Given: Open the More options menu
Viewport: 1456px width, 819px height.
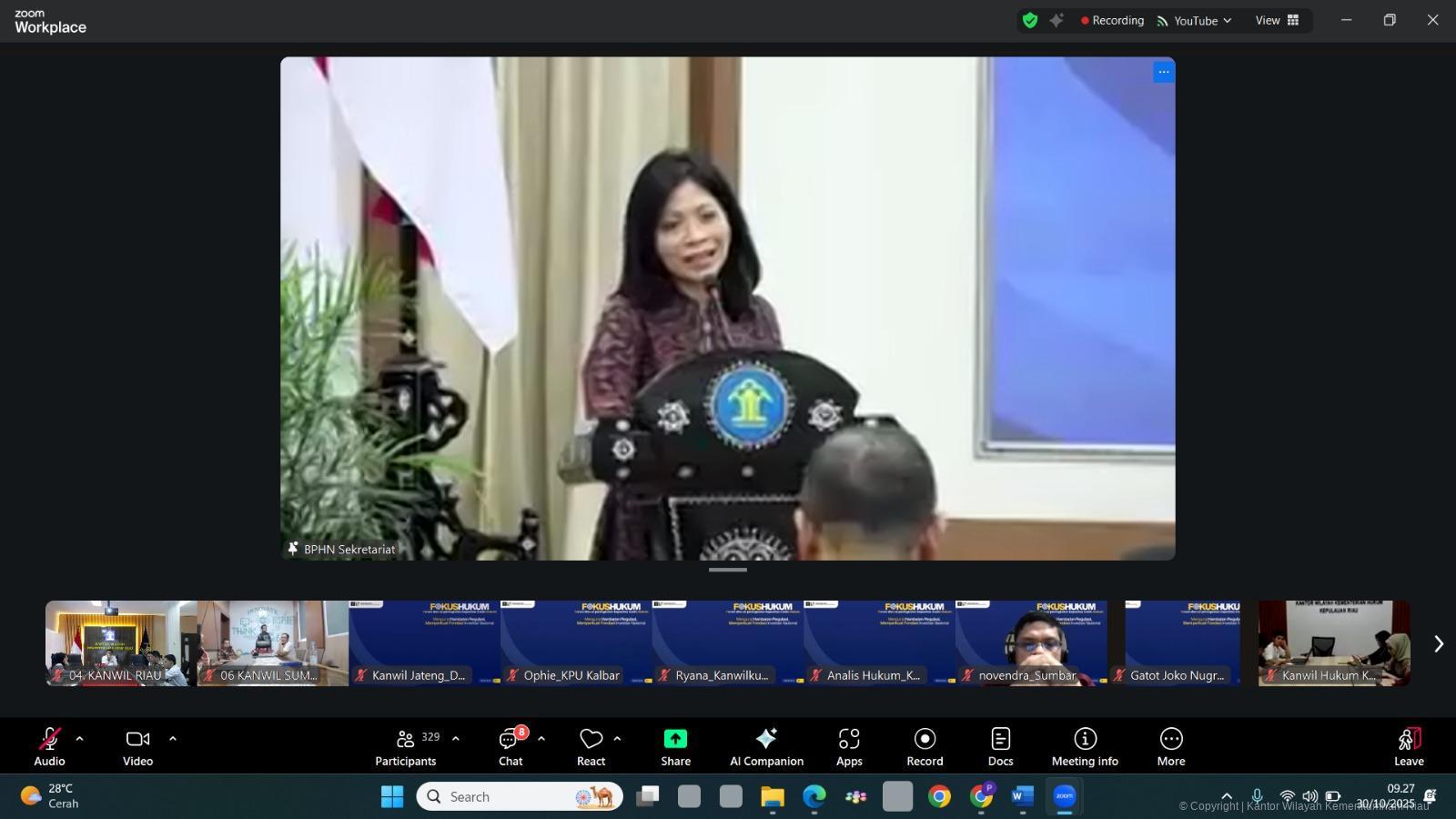Looking at the screenshot, I should tap(1171, 746).
